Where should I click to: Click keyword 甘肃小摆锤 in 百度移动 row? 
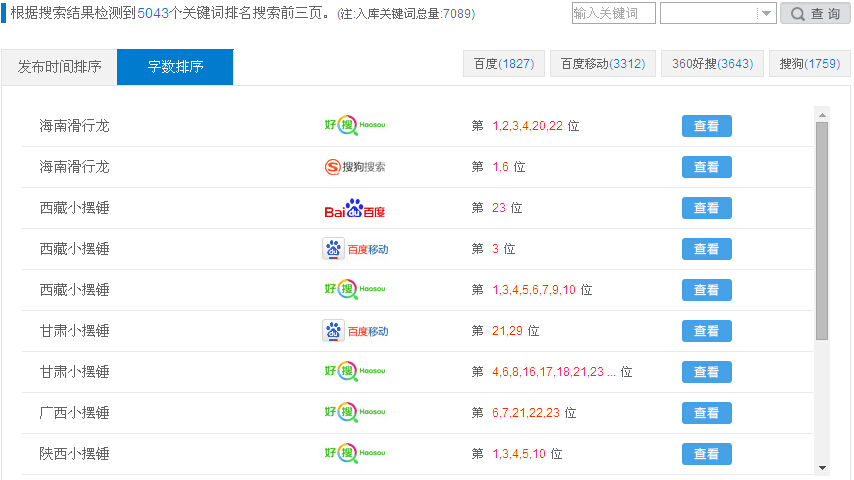tap(74, 331)
